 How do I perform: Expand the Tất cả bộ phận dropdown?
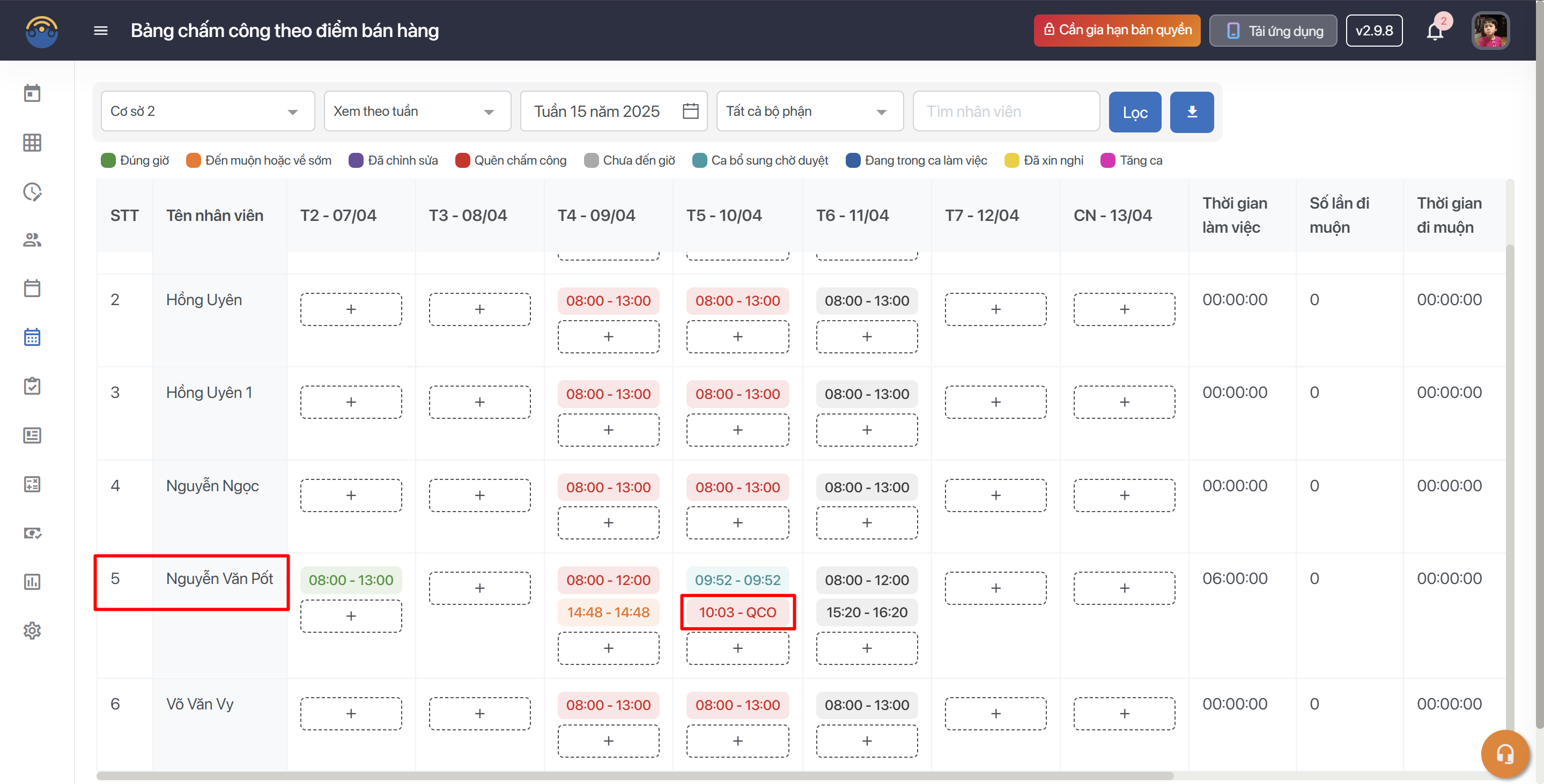click(x=809, y=112)
